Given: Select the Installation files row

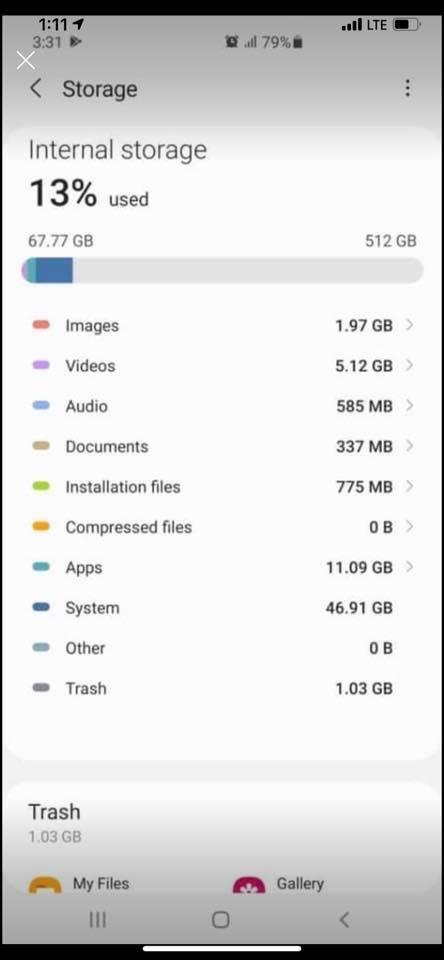Looking at the screenshot, I should (x=222, y=487).
